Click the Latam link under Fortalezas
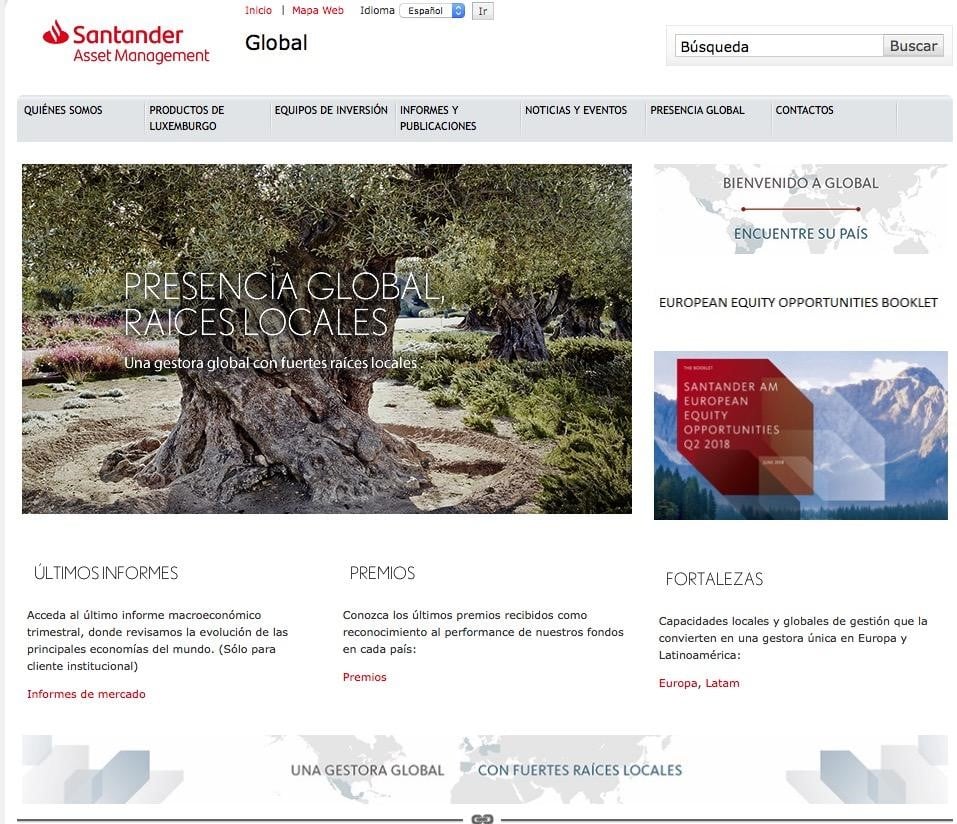 722,683
